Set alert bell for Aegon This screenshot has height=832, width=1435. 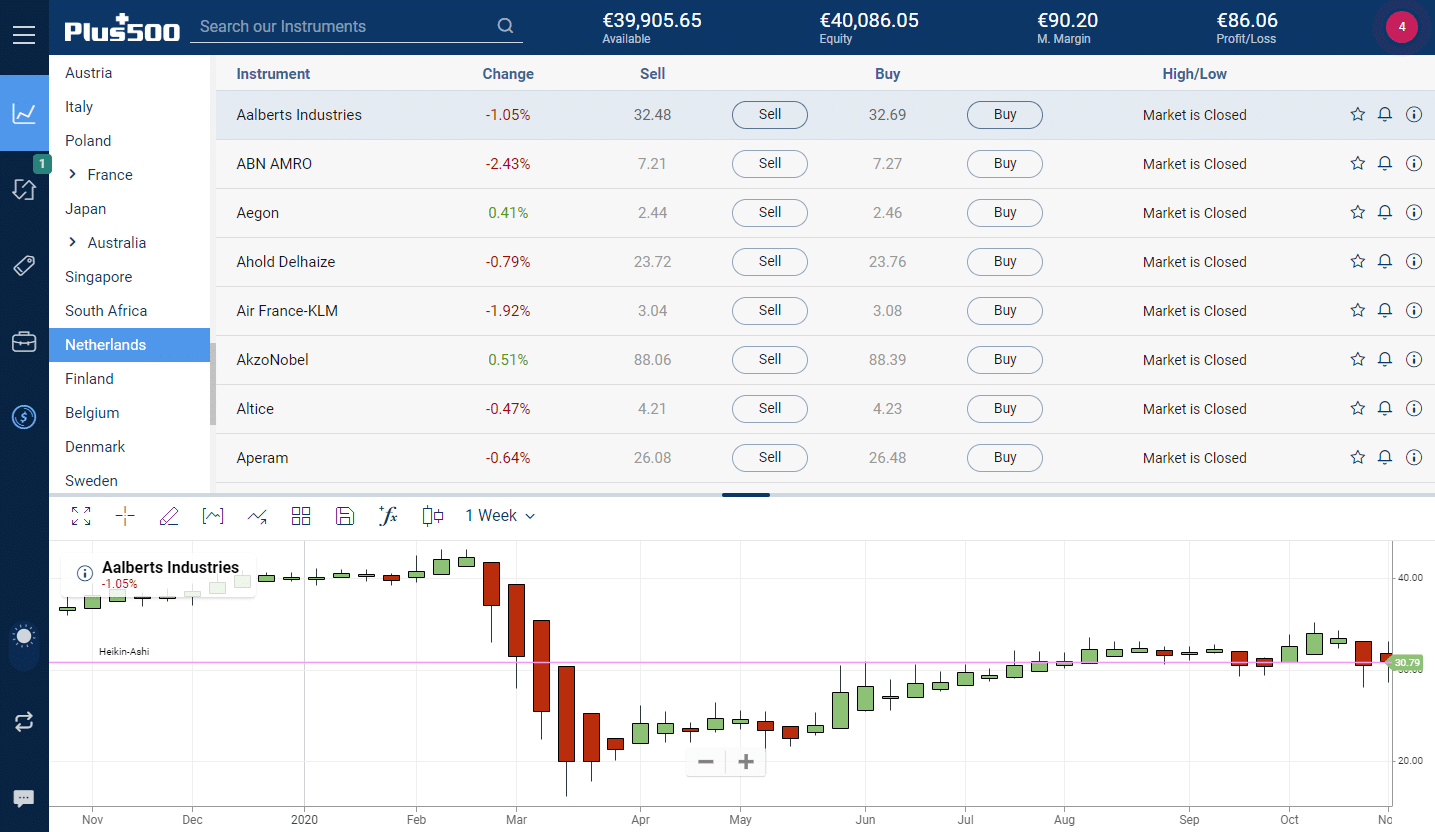[x=1385, y=212]
